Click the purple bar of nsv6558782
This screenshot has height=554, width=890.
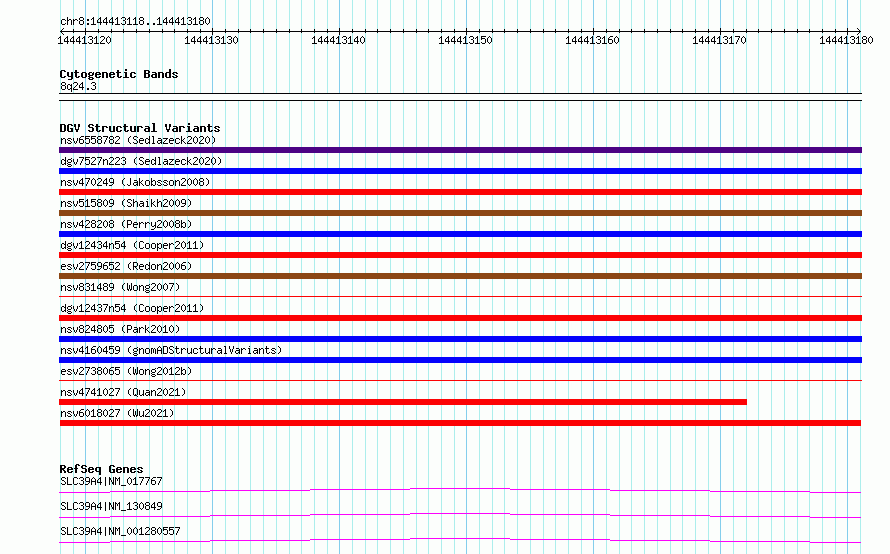click(460, 150)
